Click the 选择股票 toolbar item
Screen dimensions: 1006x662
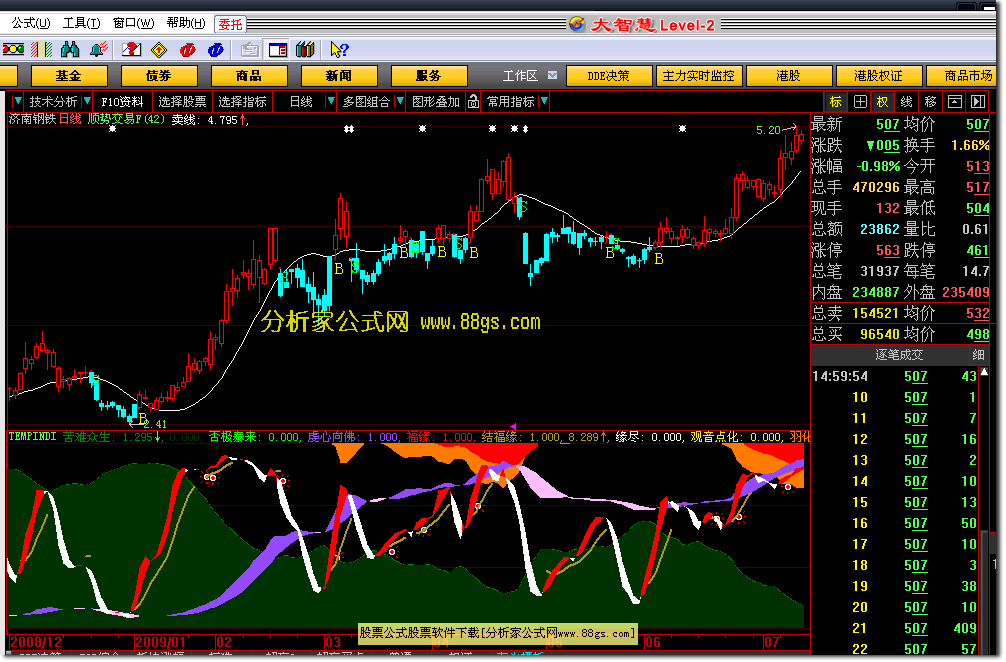tap(182, 101)
